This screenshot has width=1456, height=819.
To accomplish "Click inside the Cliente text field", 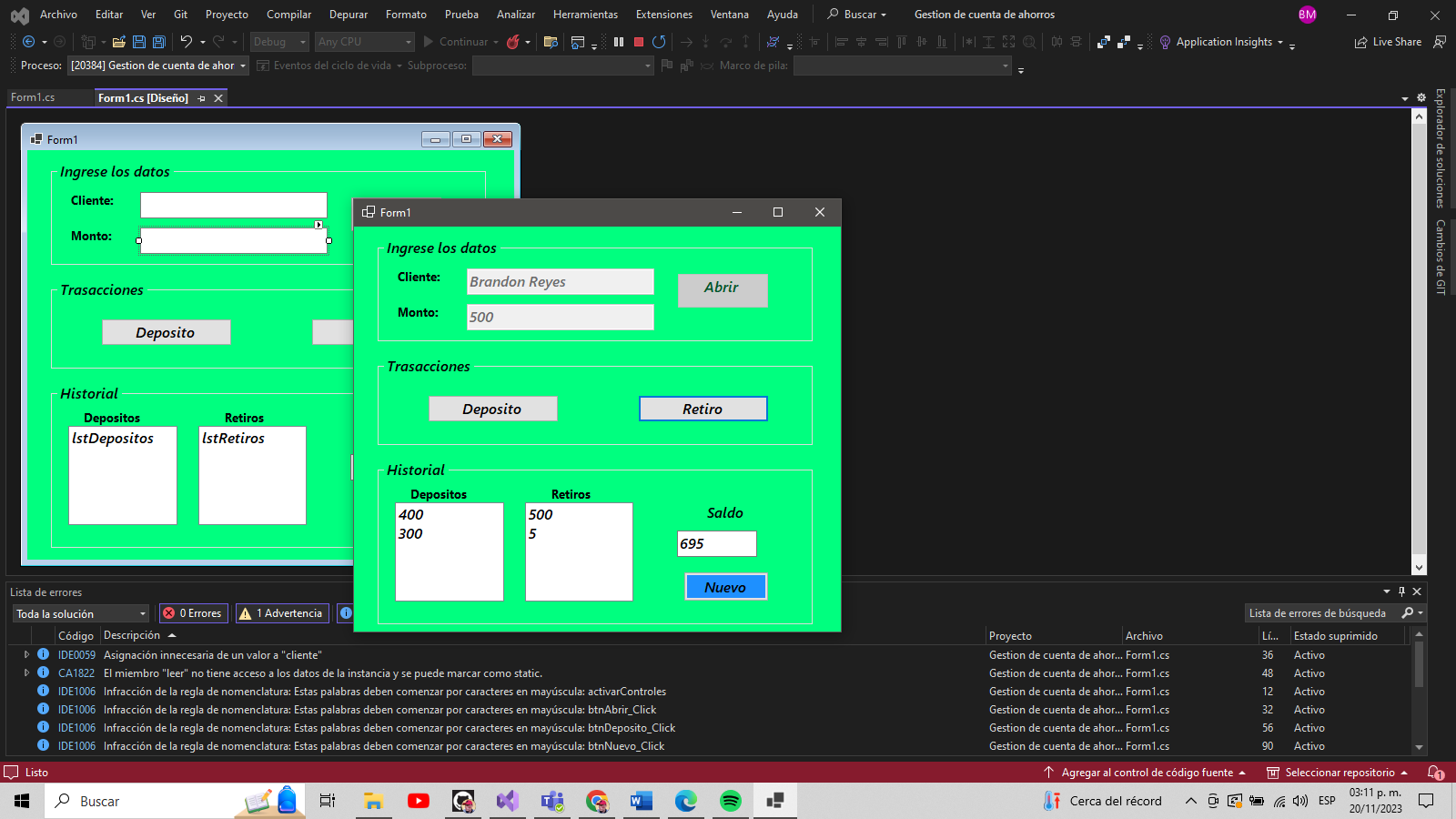I will click(x=560, y=281).
